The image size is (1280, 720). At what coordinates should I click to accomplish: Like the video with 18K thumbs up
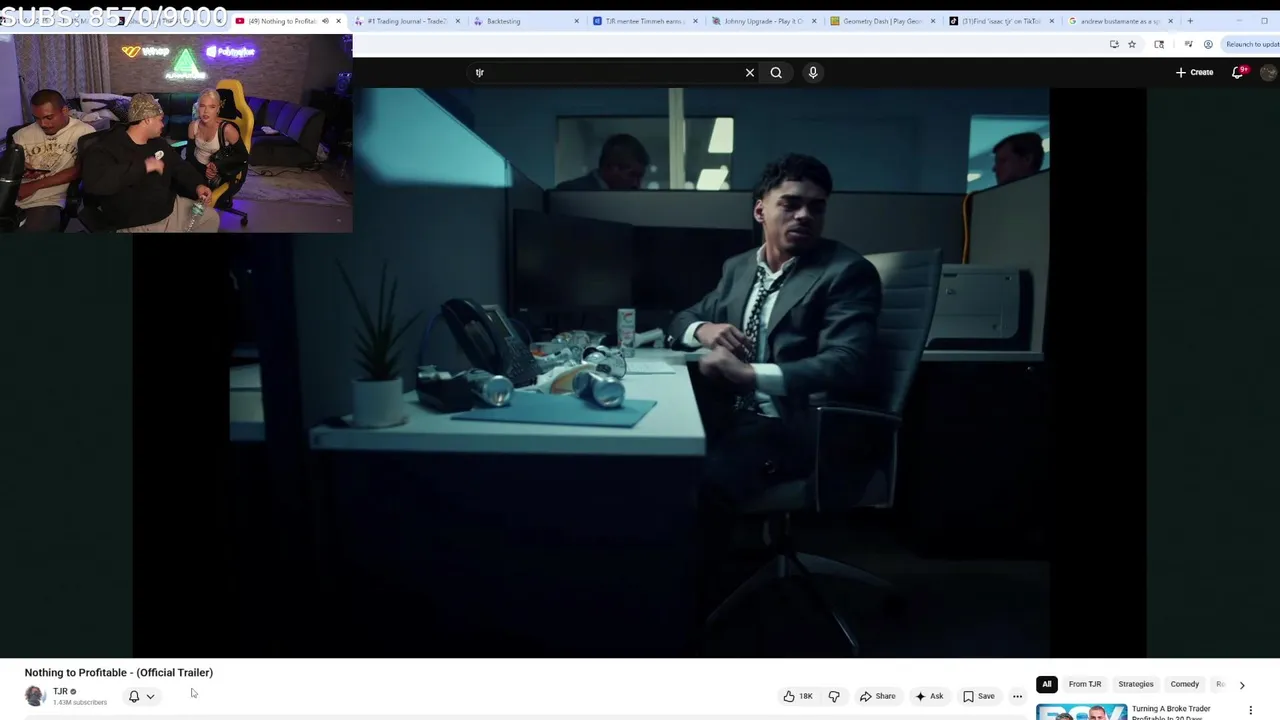(798, 696)
